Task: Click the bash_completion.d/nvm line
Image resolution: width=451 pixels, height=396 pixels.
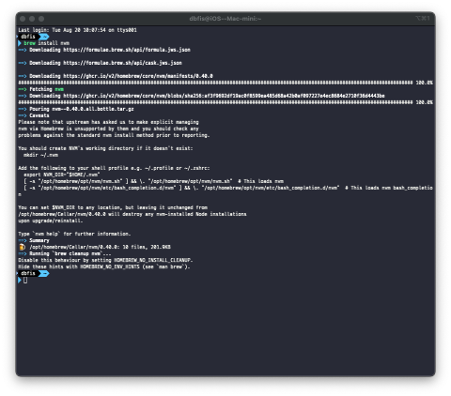Action: click(225, 191)
